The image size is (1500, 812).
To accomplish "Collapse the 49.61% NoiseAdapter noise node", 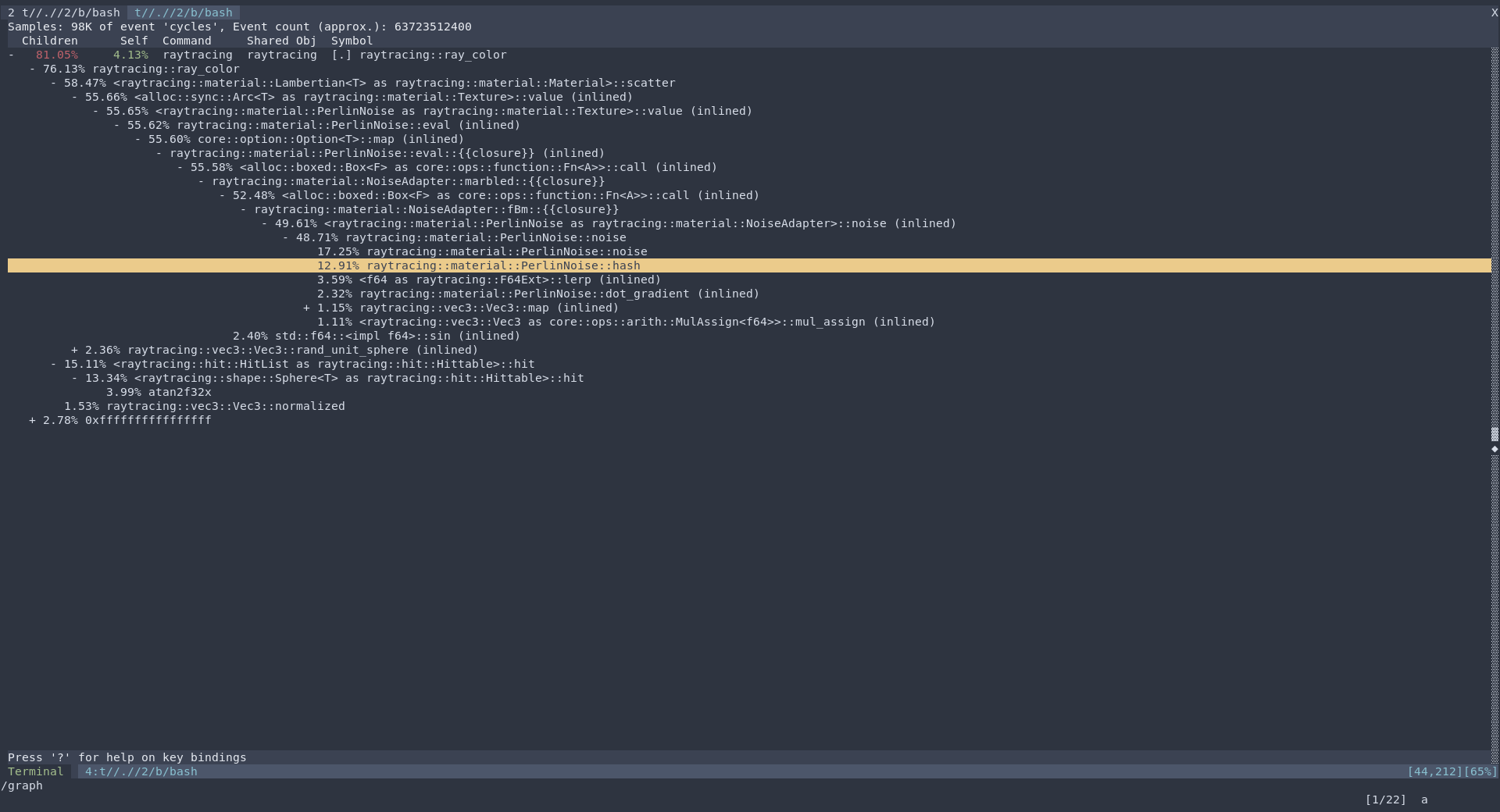I will coord(264,224).
